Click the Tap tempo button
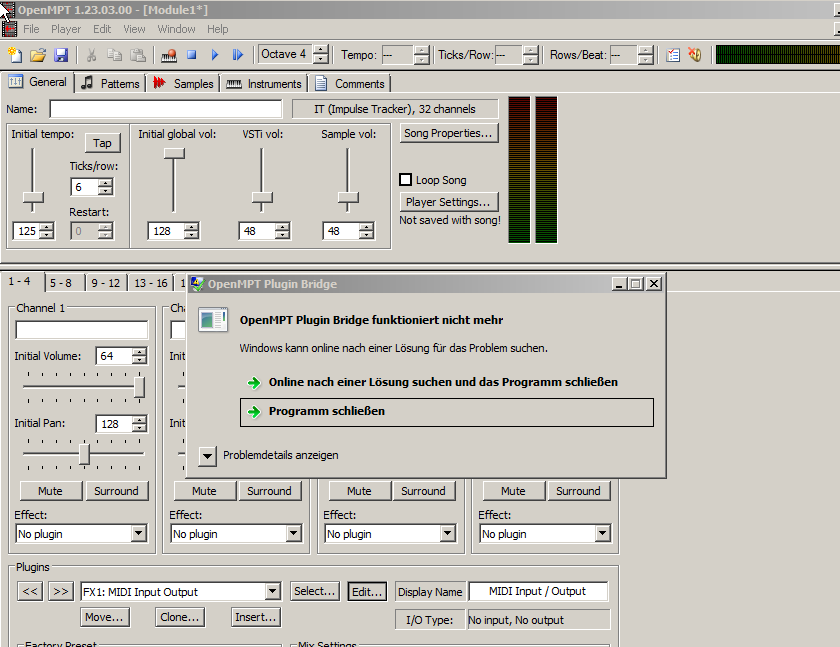840x647 pixels. click(x=102, y=143)
